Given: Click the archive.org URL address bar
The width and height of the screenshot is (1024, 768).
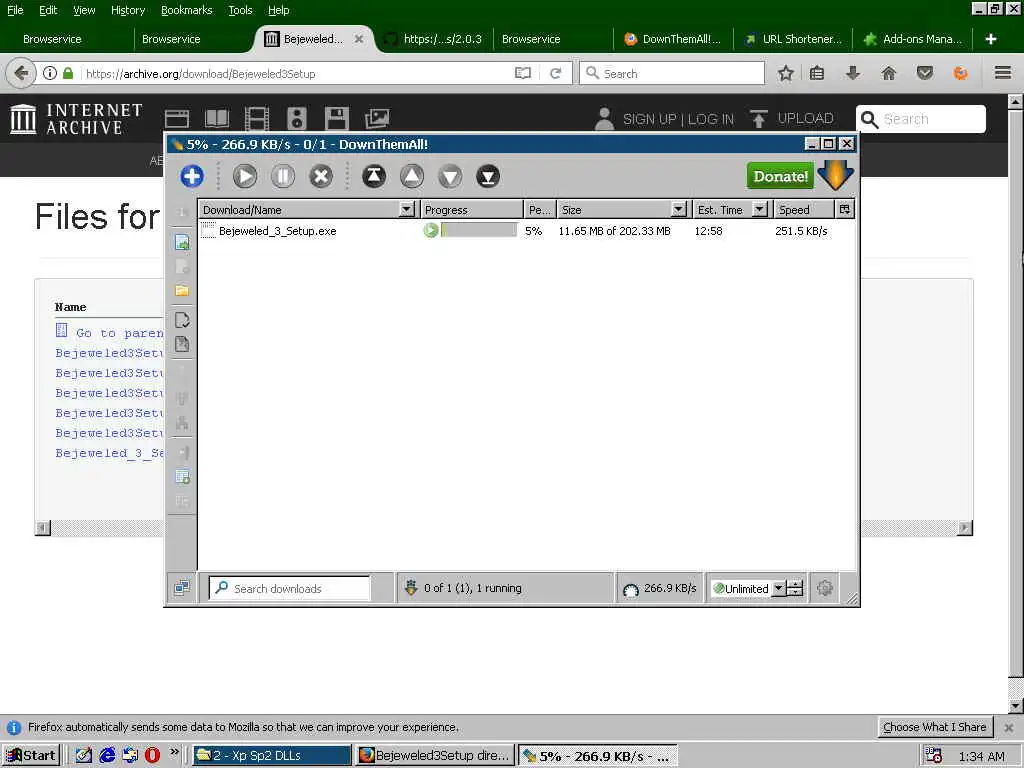Looking at the screenshot, I should point(297,74).
